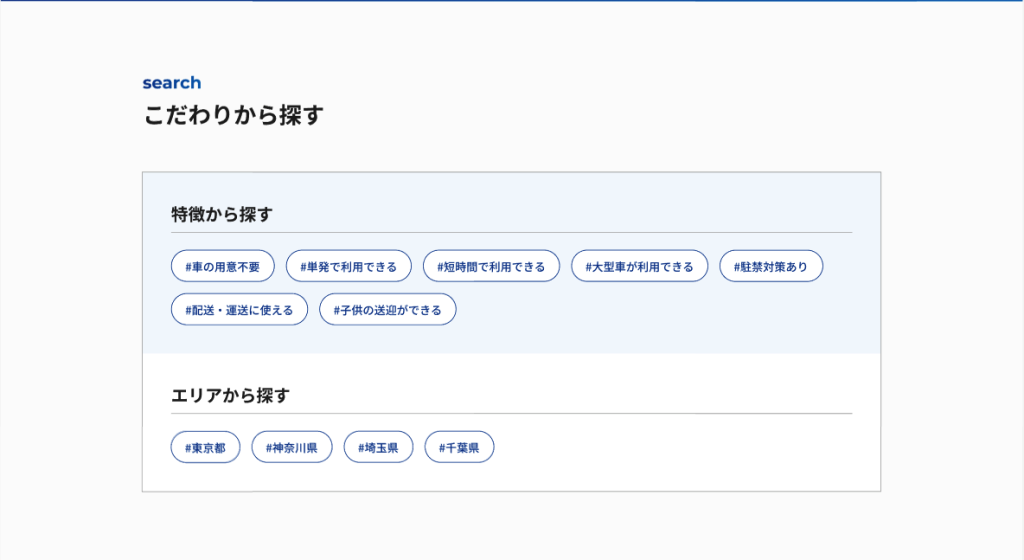Choose the #短時間で利用できる filter tag

click(x=491, y=266)
